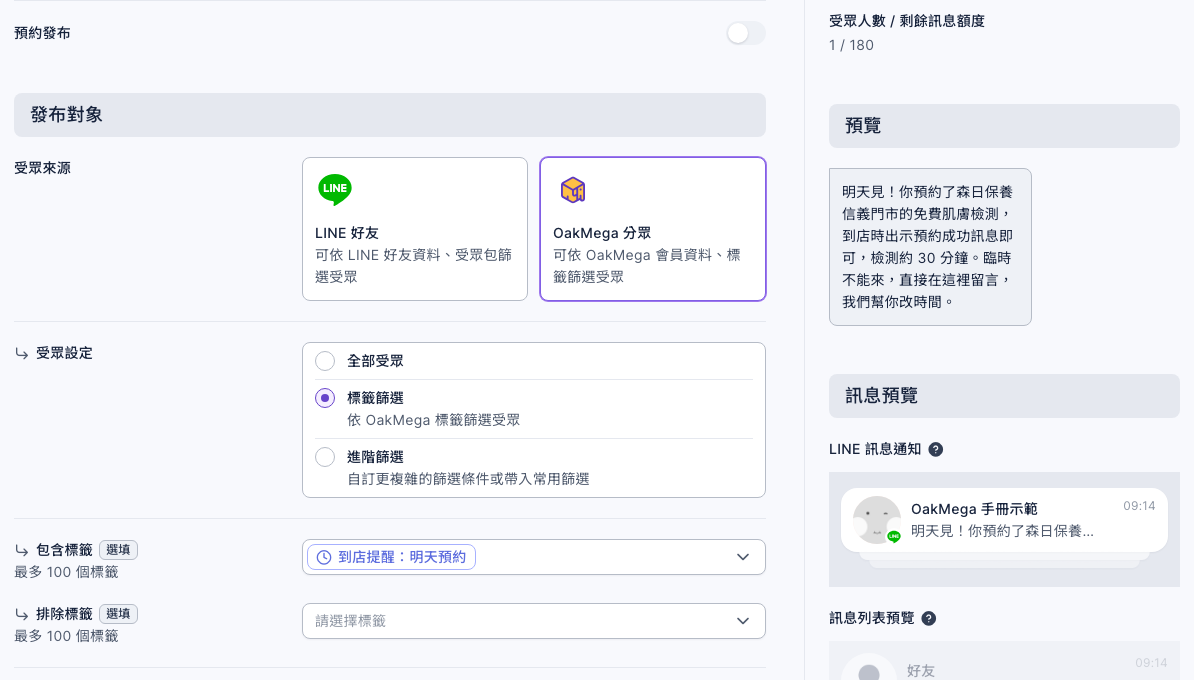Toggle the 預約發布 schedule switch
The height and width of the screenshot is (680, 1194).
point(745,33)
